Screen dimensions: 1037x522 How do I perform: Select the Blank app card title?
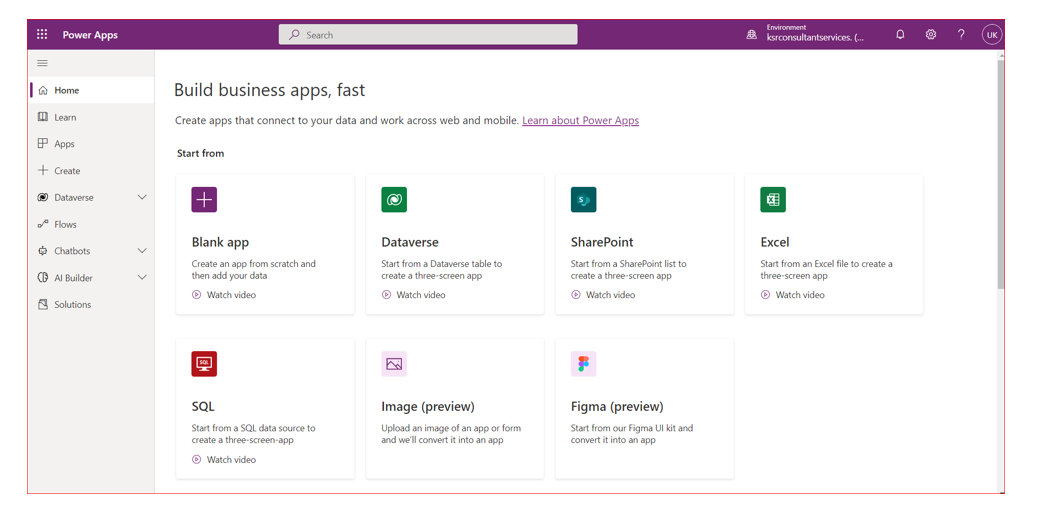click(x=220, y=242)
